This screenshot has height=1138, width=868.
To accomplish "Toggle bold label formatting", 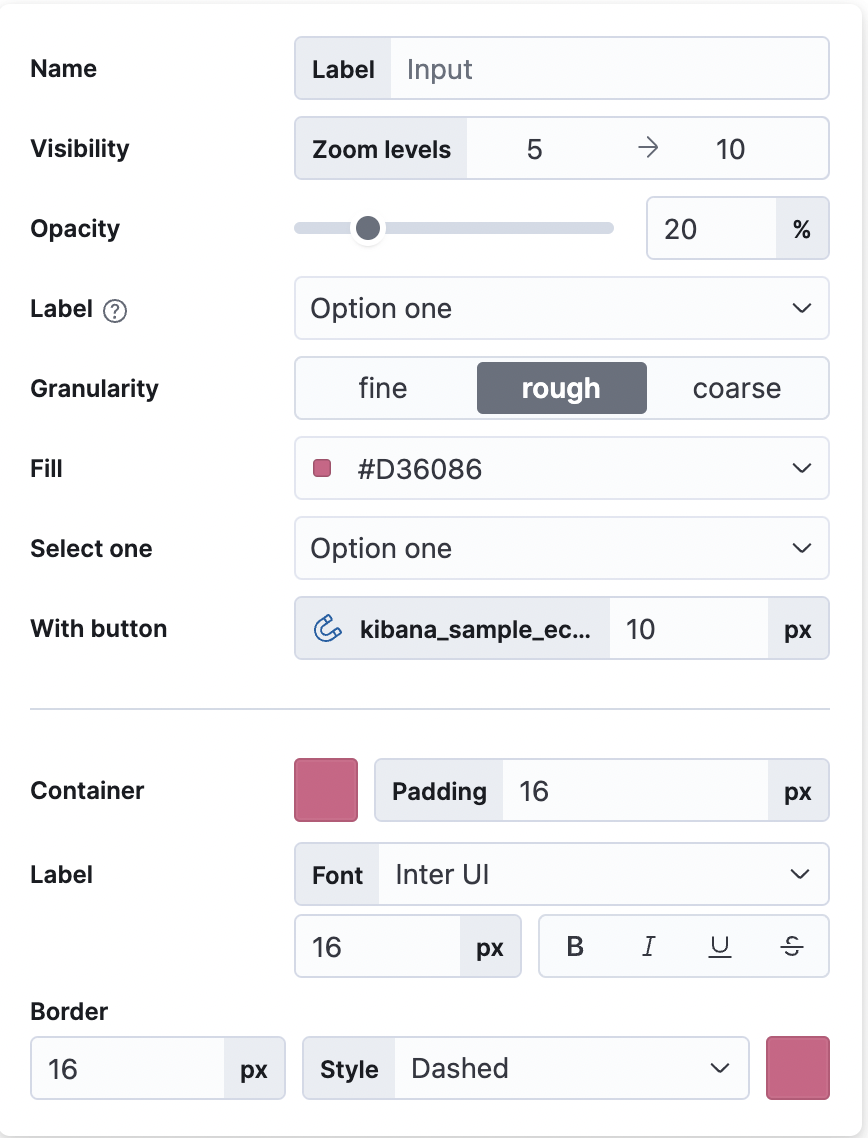I will tap(574, 946).
